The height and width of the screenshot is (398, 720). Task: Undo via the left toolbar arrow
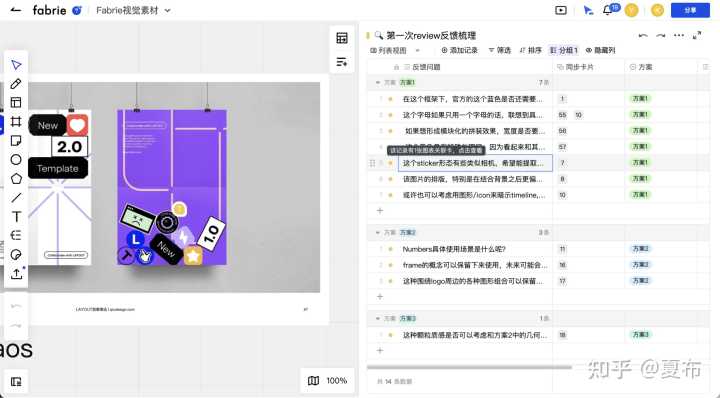(x=16, y=306)
